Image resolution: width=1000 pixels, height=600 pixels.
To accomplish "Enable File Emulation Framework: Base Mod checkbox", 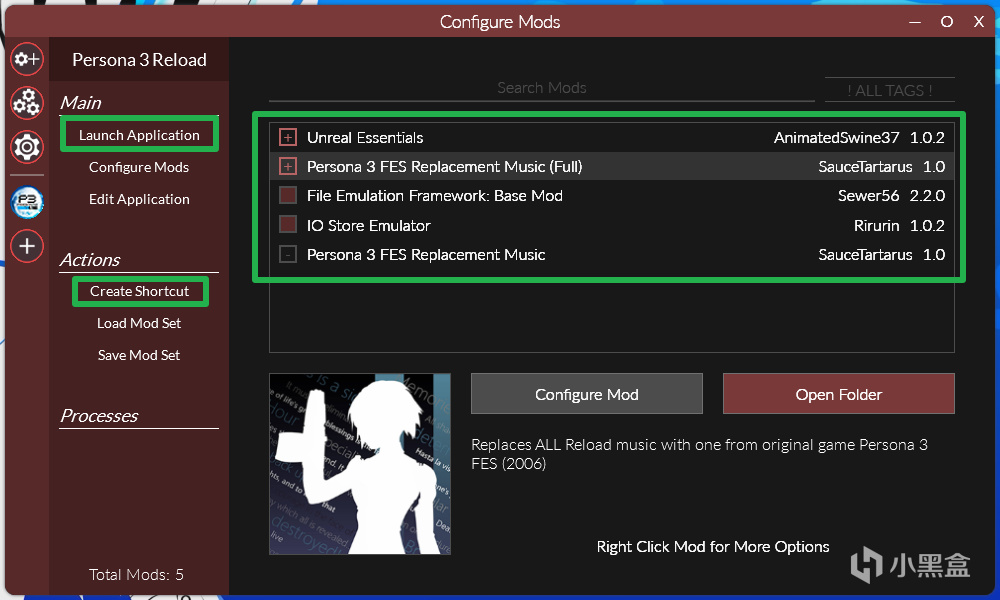I will [x=288, y=195].
